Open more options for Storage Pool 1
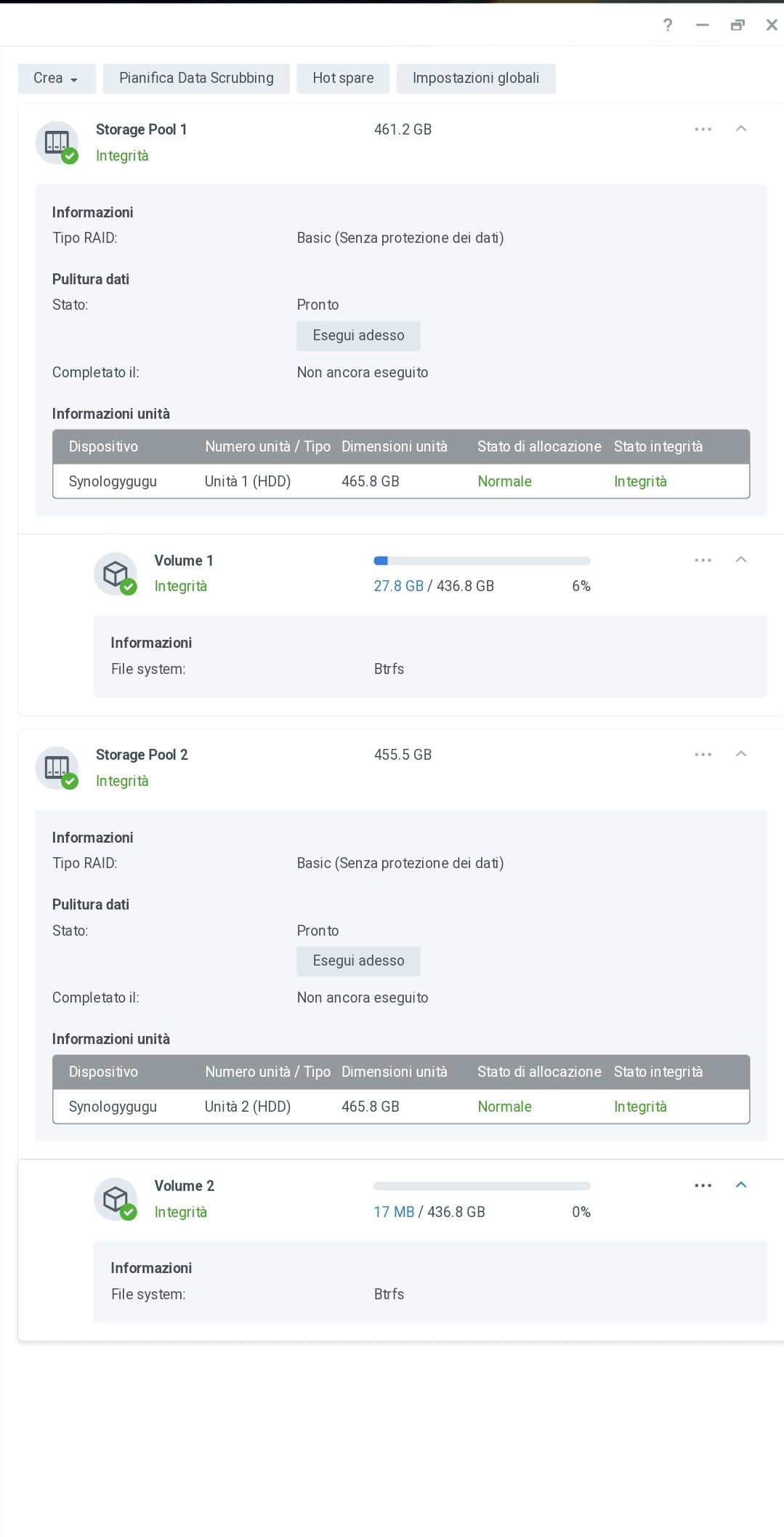Screen dimensions: 784x1537 point(703,129)
